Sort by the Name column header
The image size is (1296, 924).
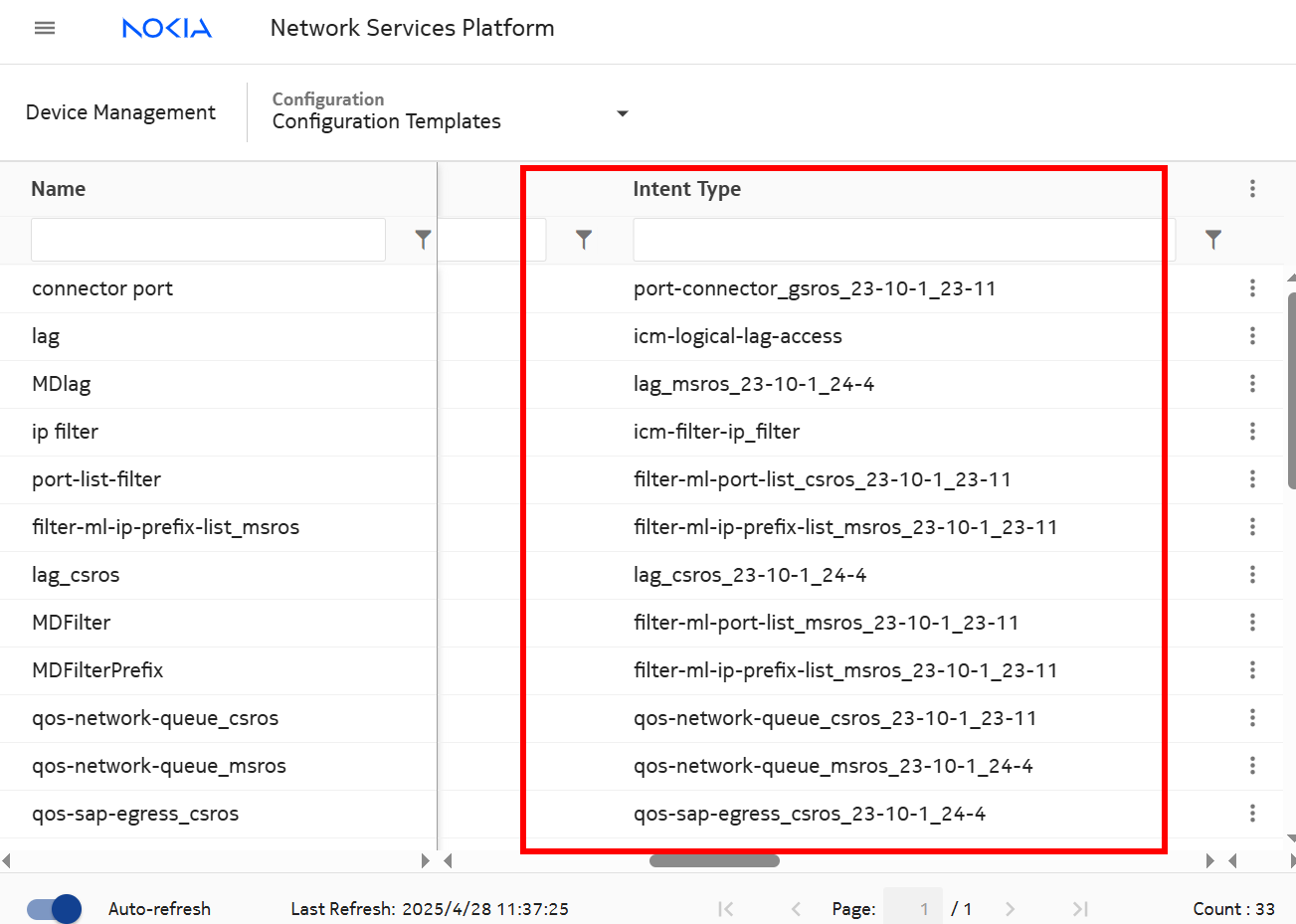[x=59, y=189]
